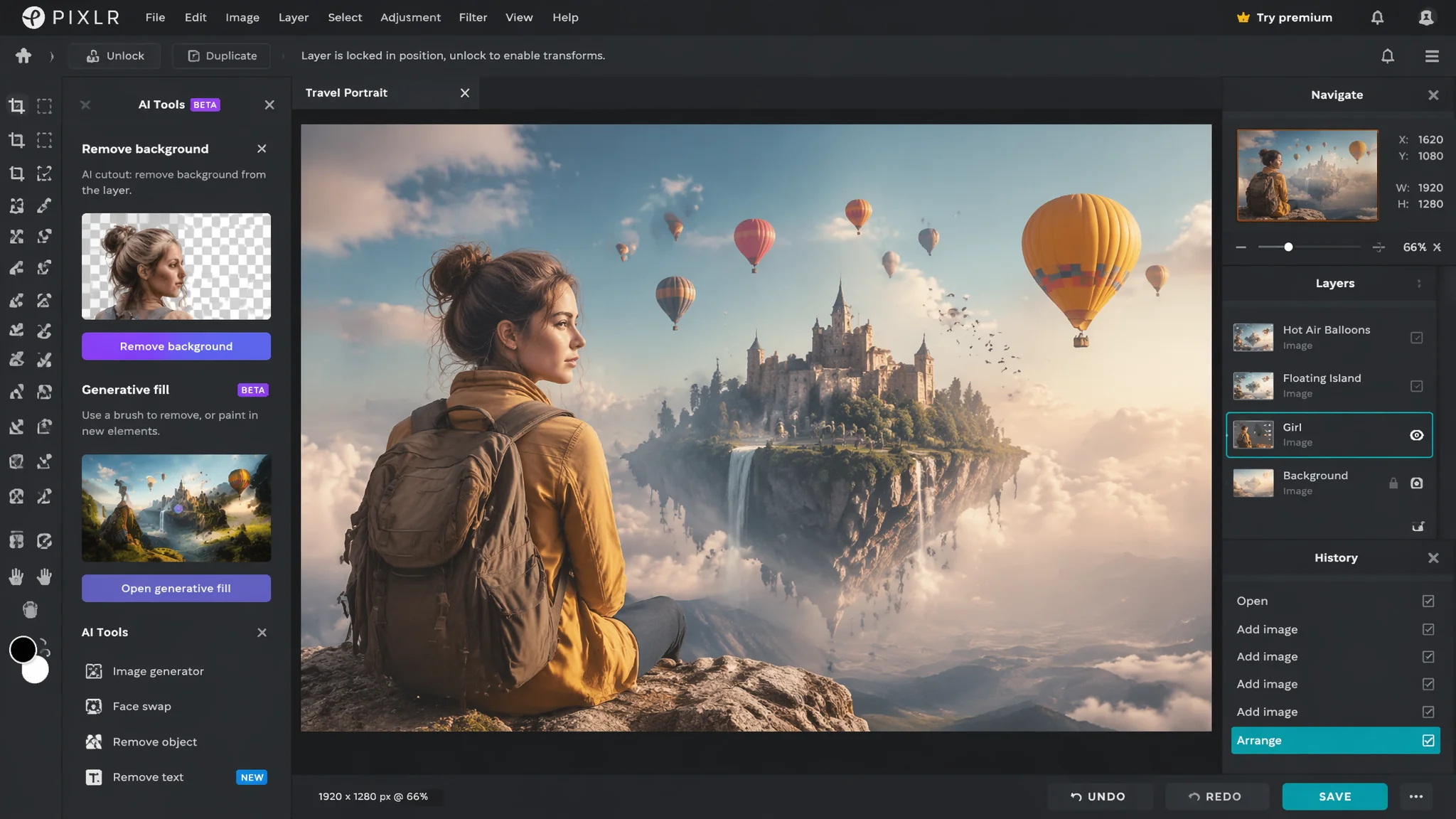Toggle the Background layer visibility icon
The width and height of the screenshot is (1456, 819).
point(1416,483)
